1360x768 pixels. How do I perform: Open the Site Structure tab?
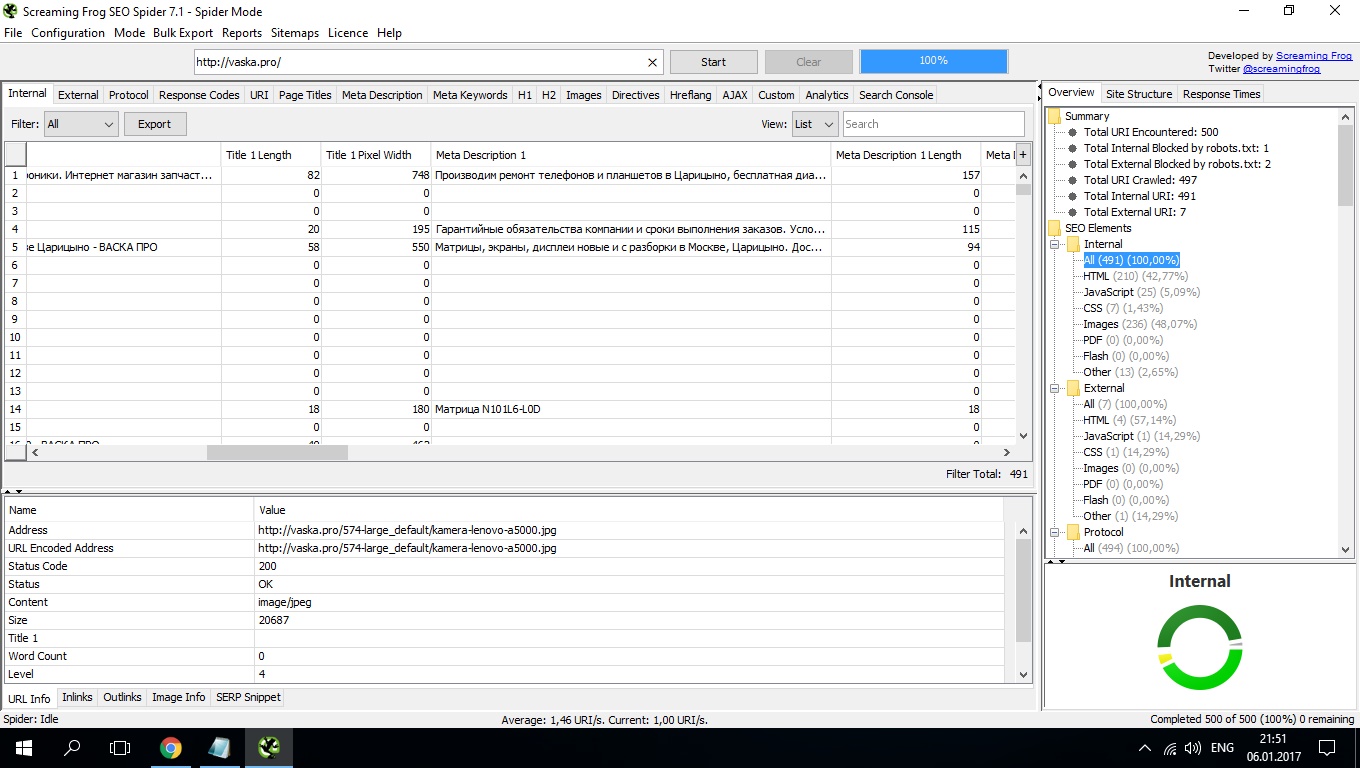click(1138, 94)
